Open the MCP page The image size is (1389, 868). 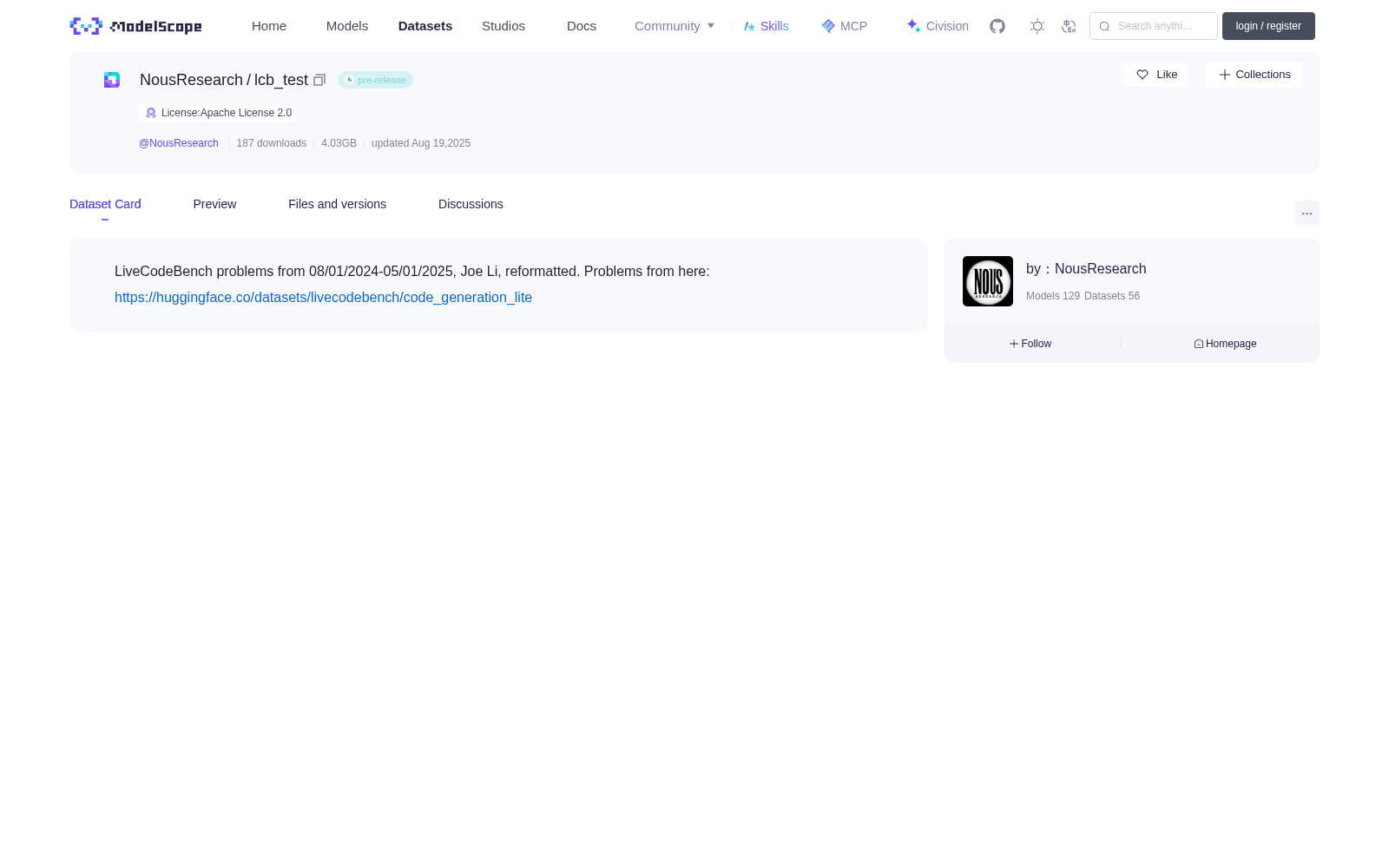[x=845, y=26]
